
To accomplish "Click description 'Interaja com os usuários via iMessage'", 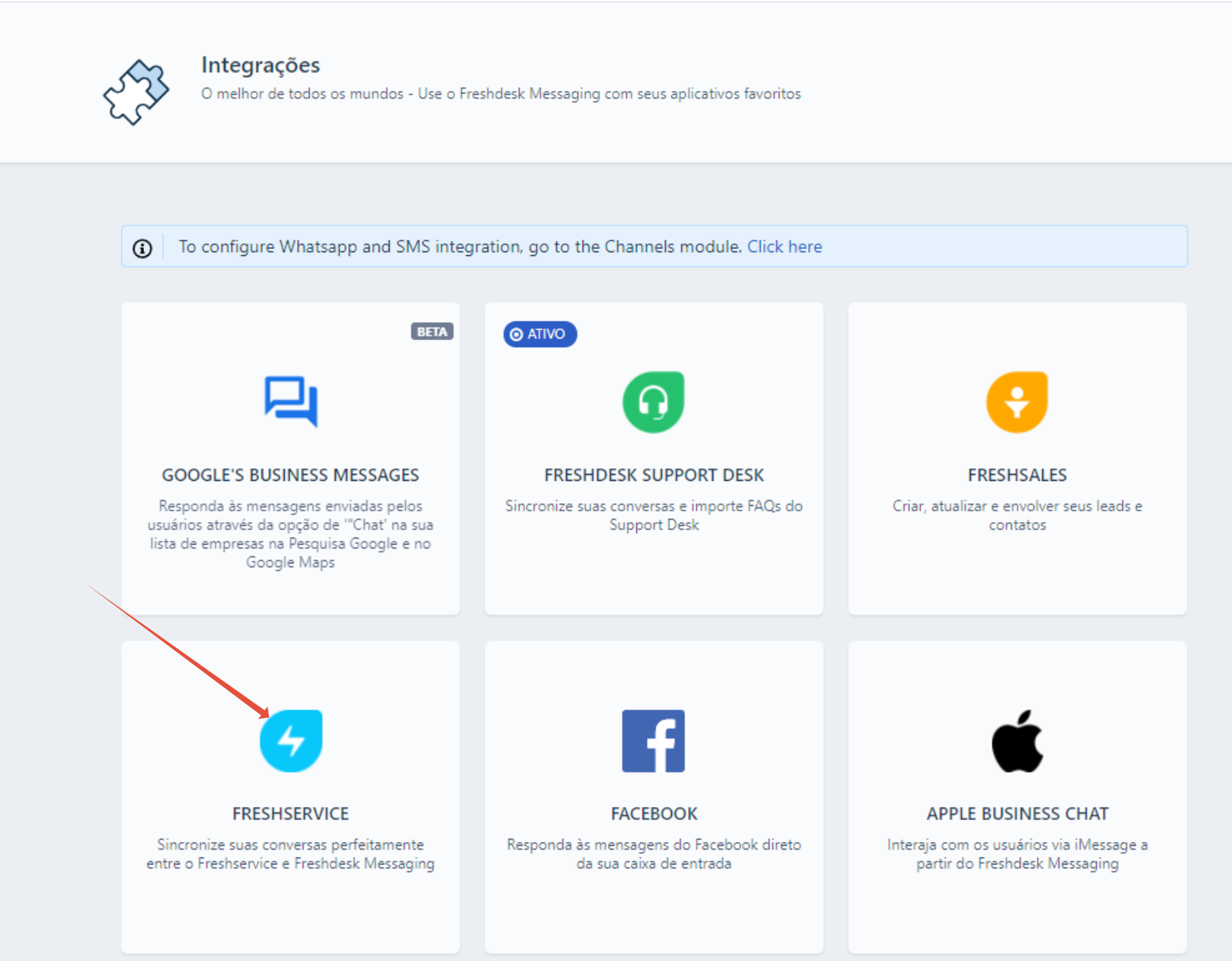I will pyautogui.click(x=1017, y=854).
